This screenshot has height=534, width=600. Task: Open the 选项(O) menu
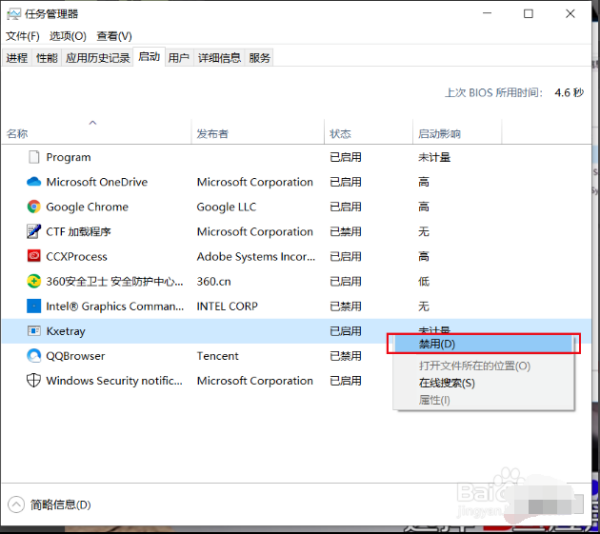tap(68, 36)
